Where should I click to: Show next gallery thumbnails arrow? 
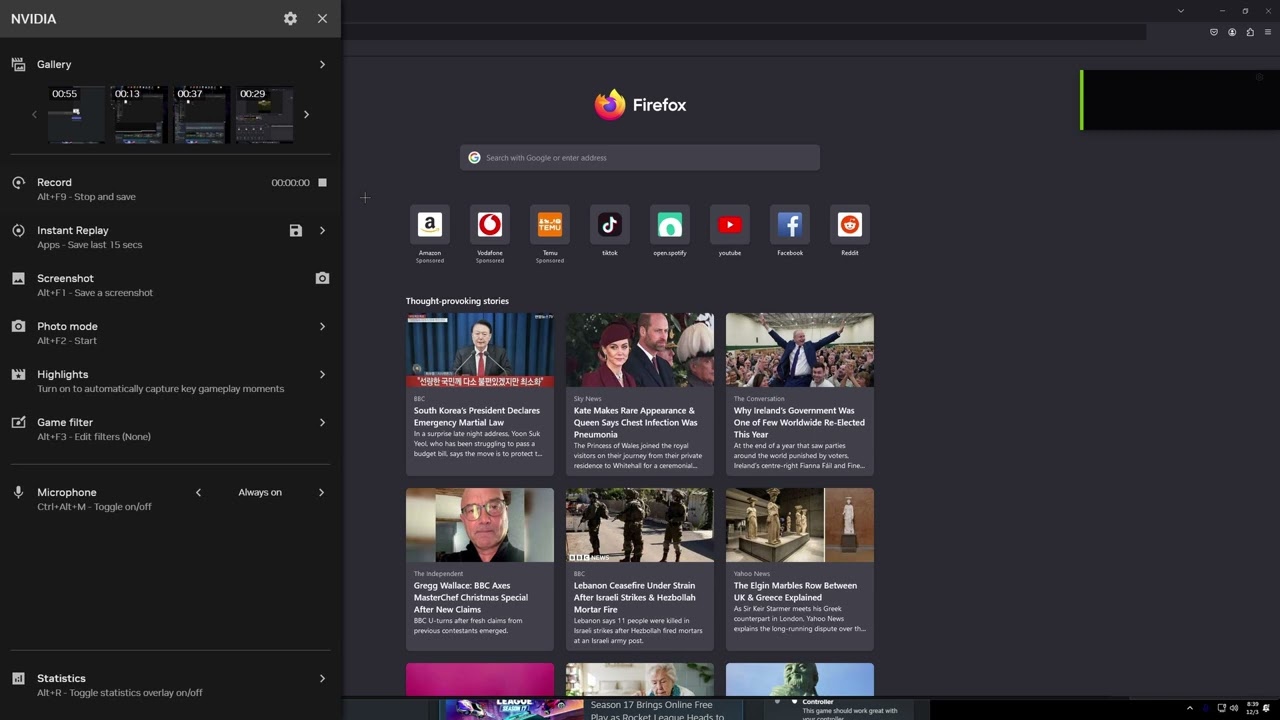click(x=306, y=114)
